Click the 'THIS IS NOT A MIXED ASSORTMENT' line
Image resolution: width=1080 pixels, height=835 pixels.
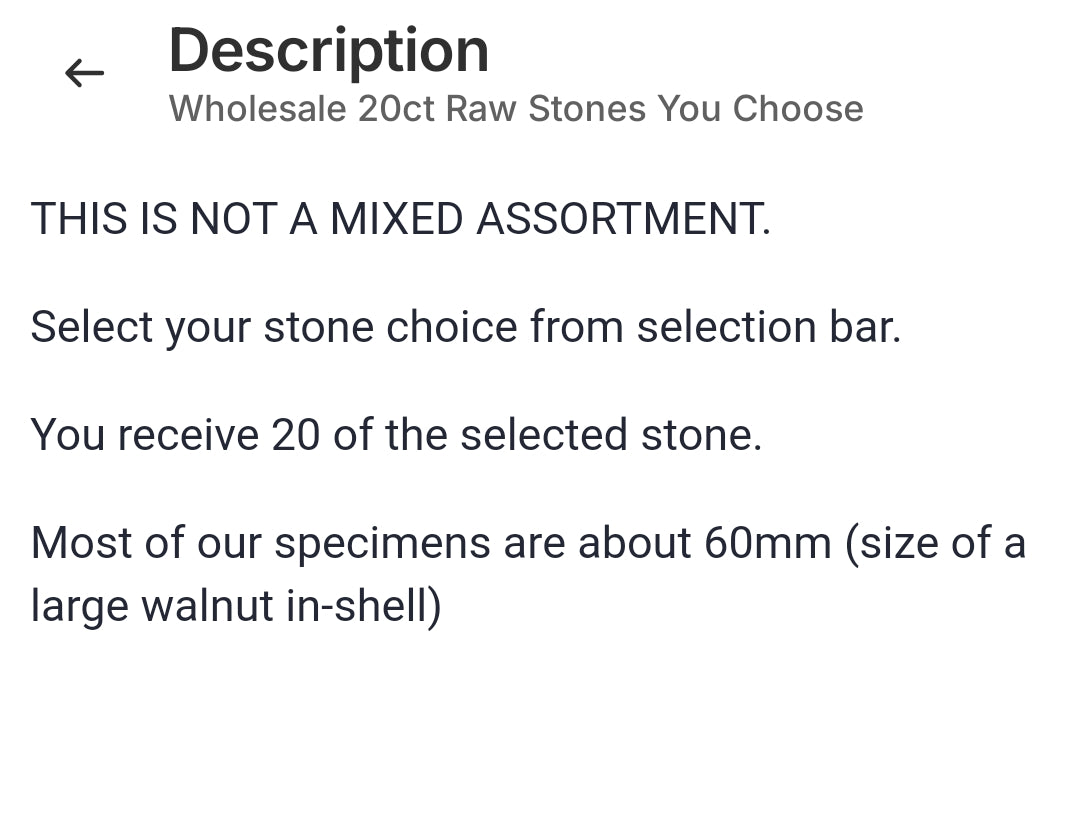click(x=400, y=219)
